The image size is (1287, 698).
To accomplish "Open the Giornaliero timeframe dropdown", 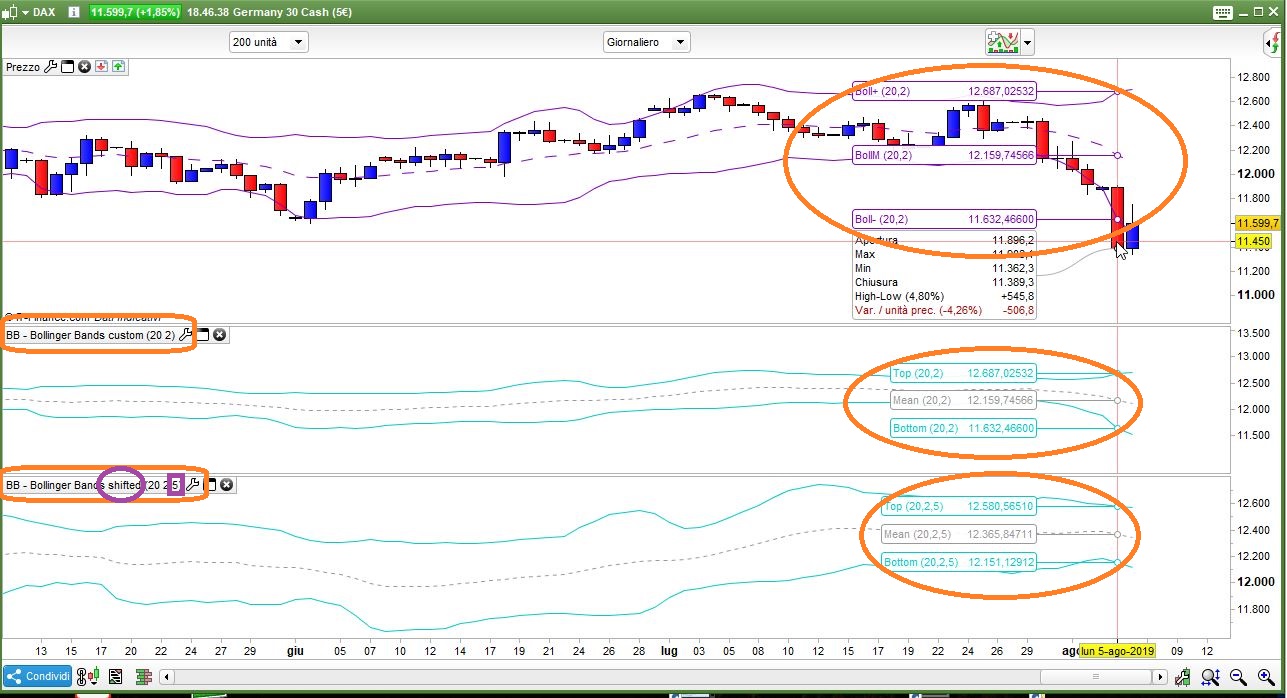I will pyautogui.click(x=647, y=42).
